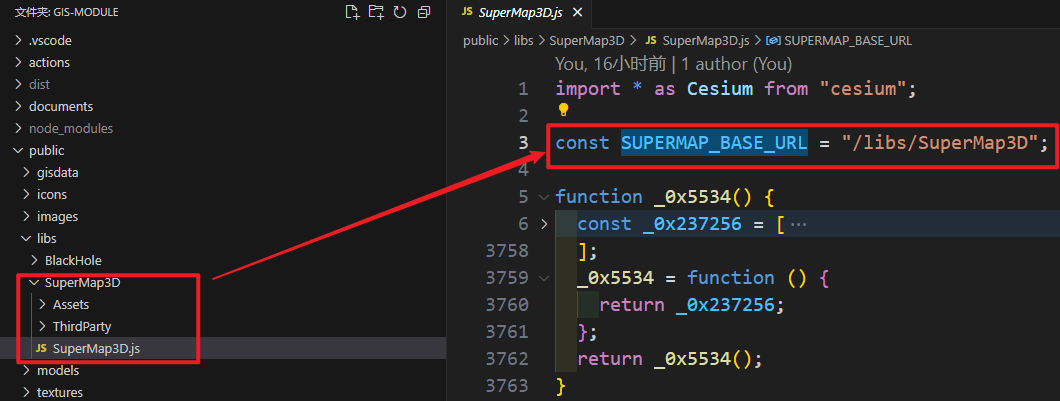Collapse all folders in explorer

[424, 11]
